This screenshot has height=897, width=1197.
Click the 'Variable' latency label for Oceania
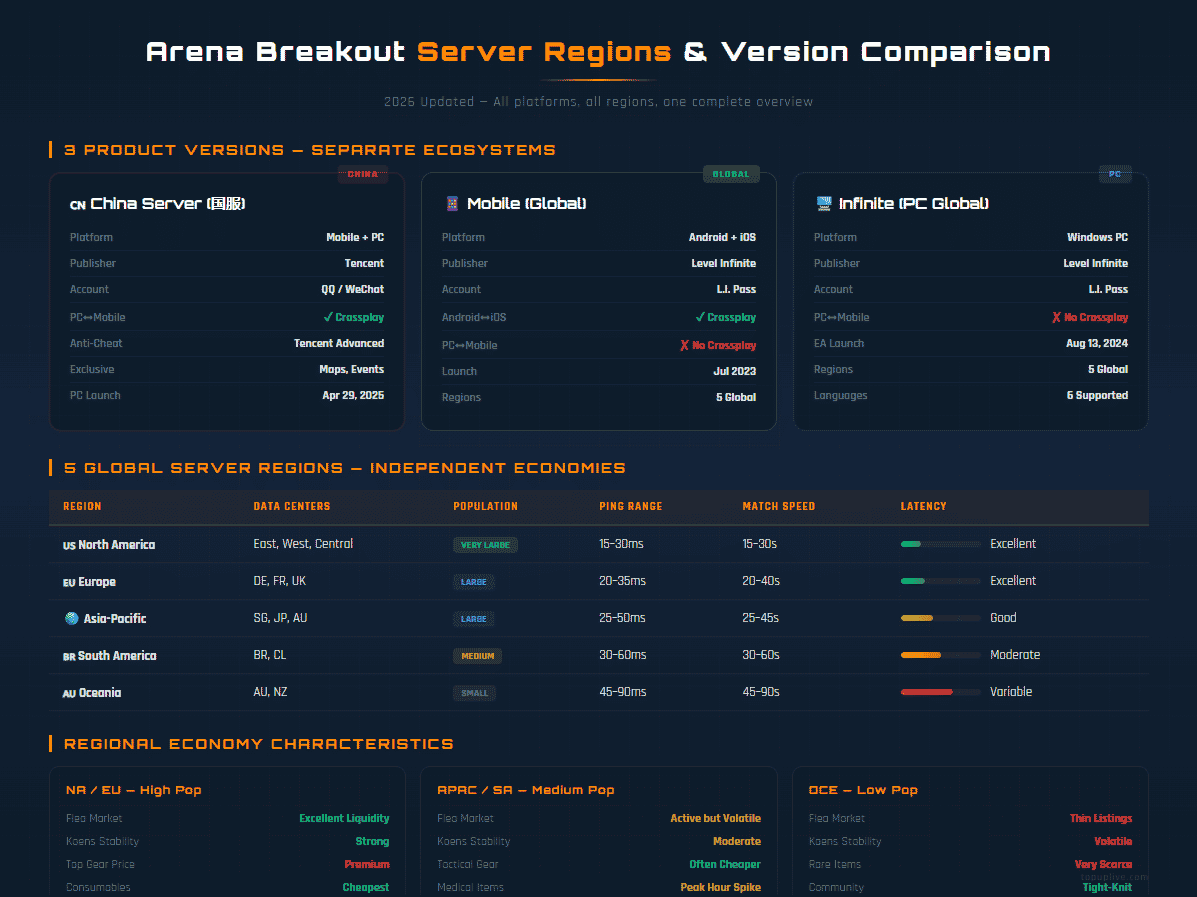click(1011, 692)
